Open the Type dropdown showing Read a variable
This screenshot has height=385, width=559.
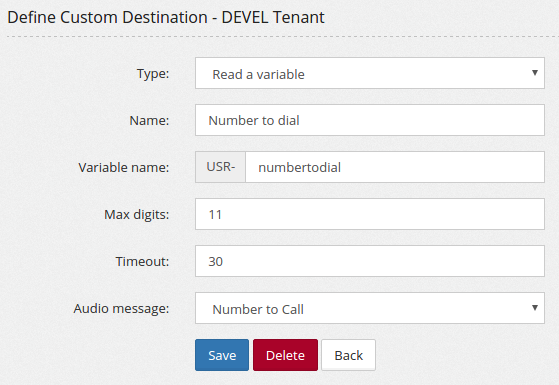coord(370,73)
